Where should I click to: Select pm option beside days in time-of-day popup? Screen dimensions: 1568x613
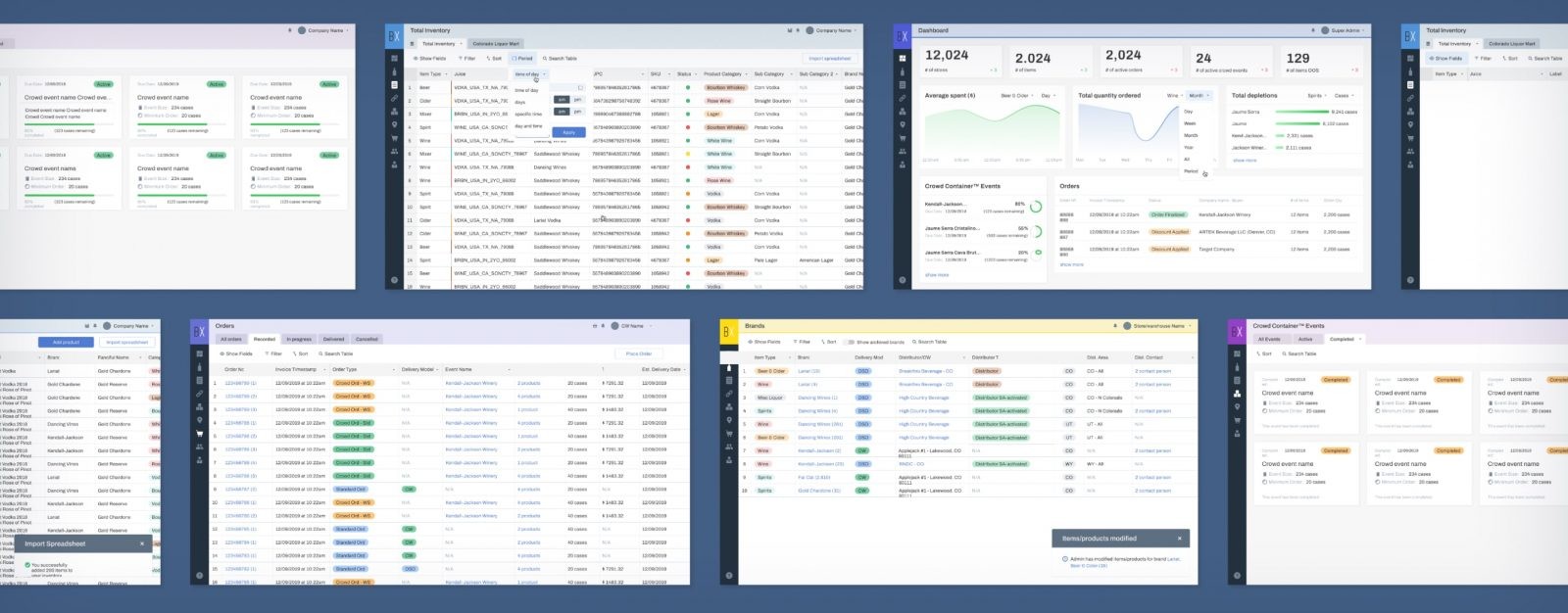[x=577, y=99]
